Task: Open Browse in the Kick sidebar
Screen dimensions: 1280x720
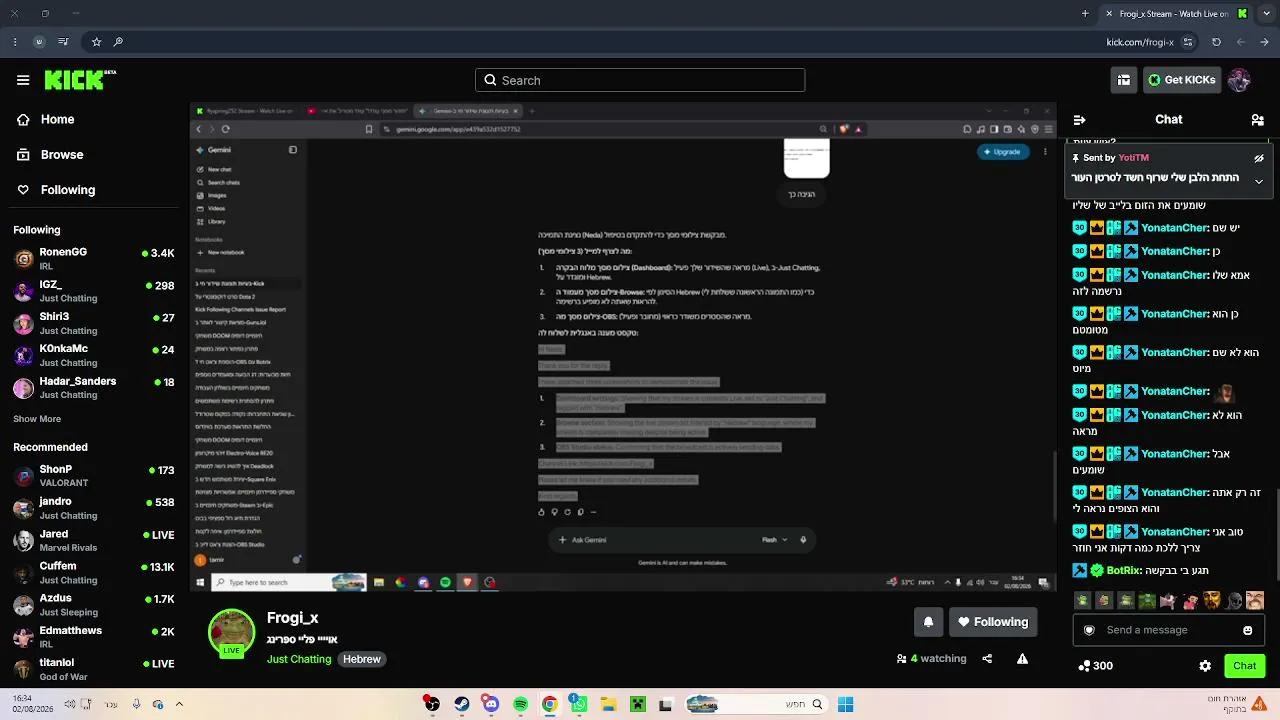Action: tap(50, 155)
